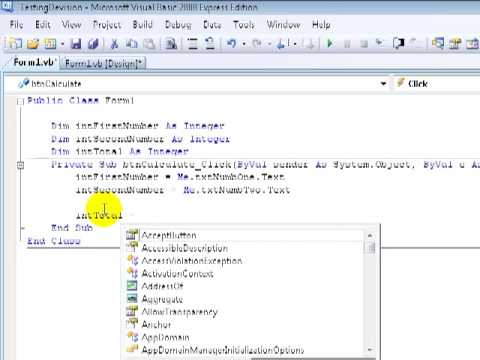Open the Solution Explorer toolbar icon
Image resolution: width=480 pixels, height=360 pixels.
438,43
